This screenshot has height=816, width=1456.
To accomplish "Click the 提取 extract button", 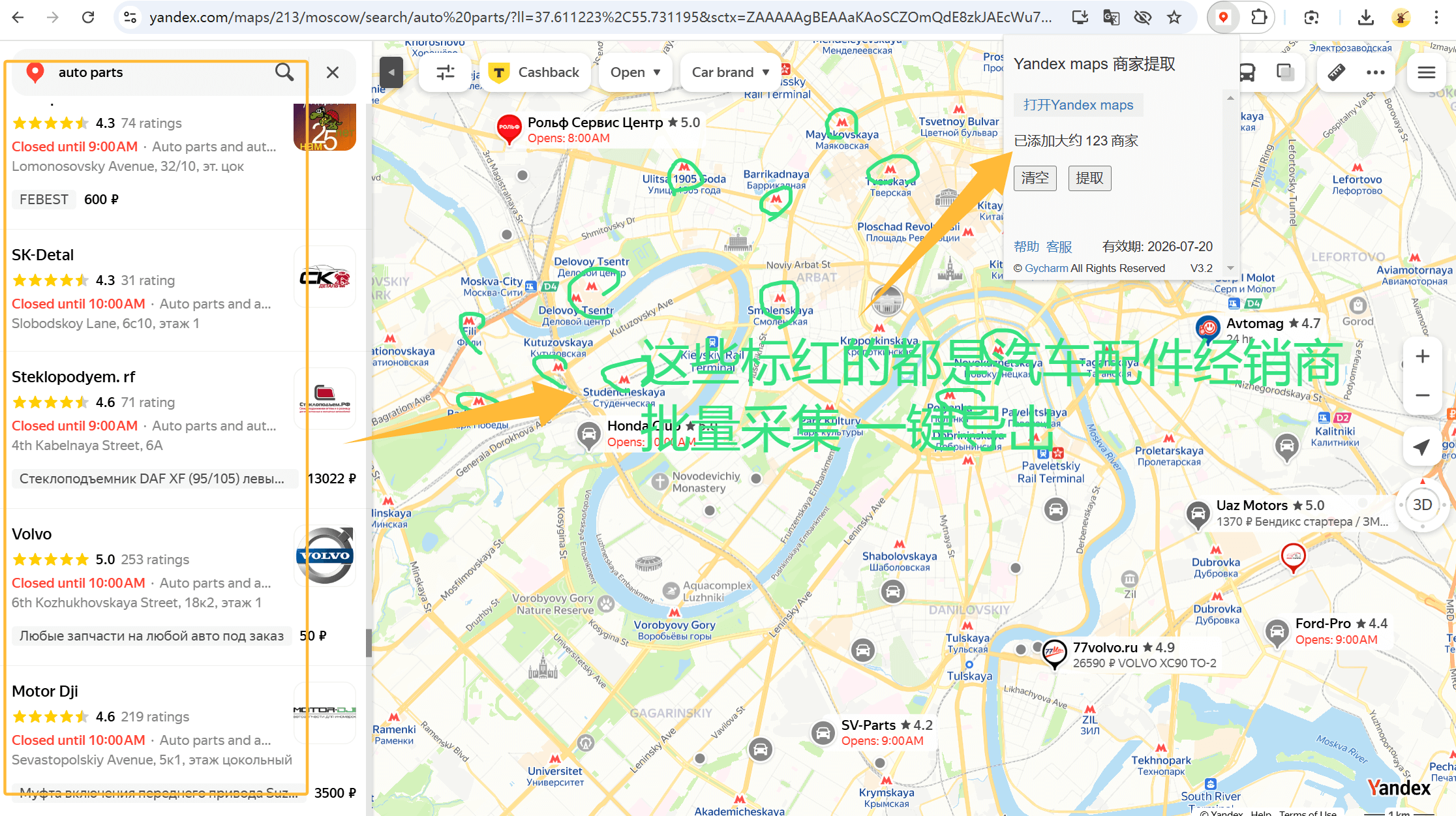I will coord(1089,178).
